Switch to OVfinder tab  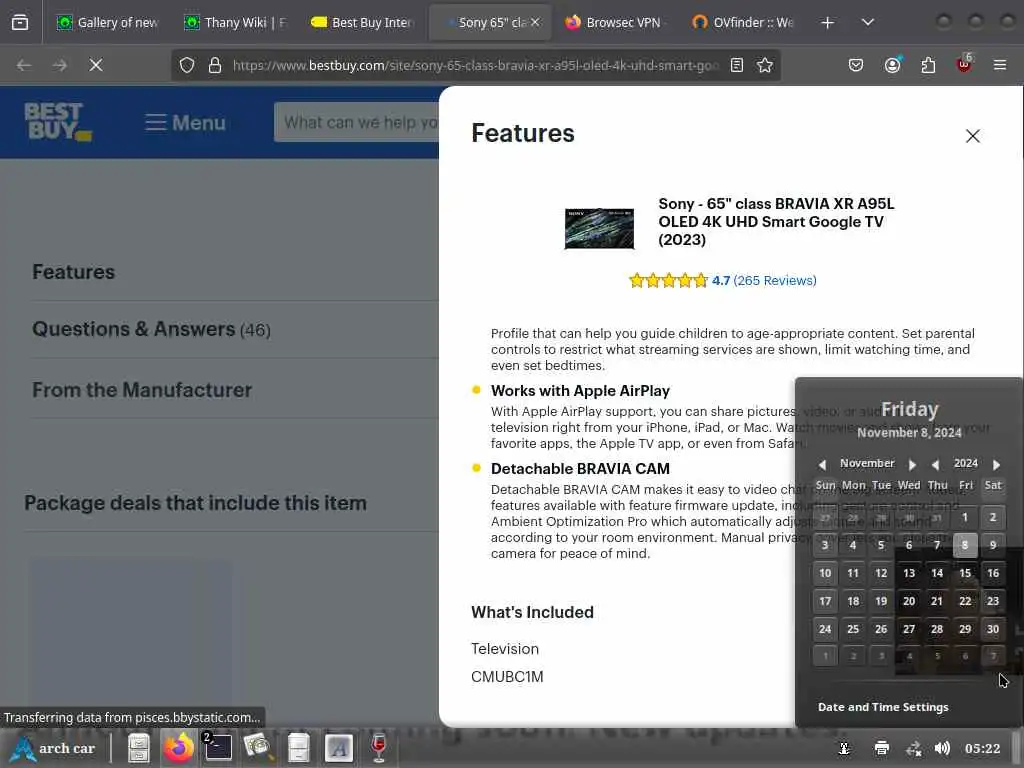(x=743, y=23)
